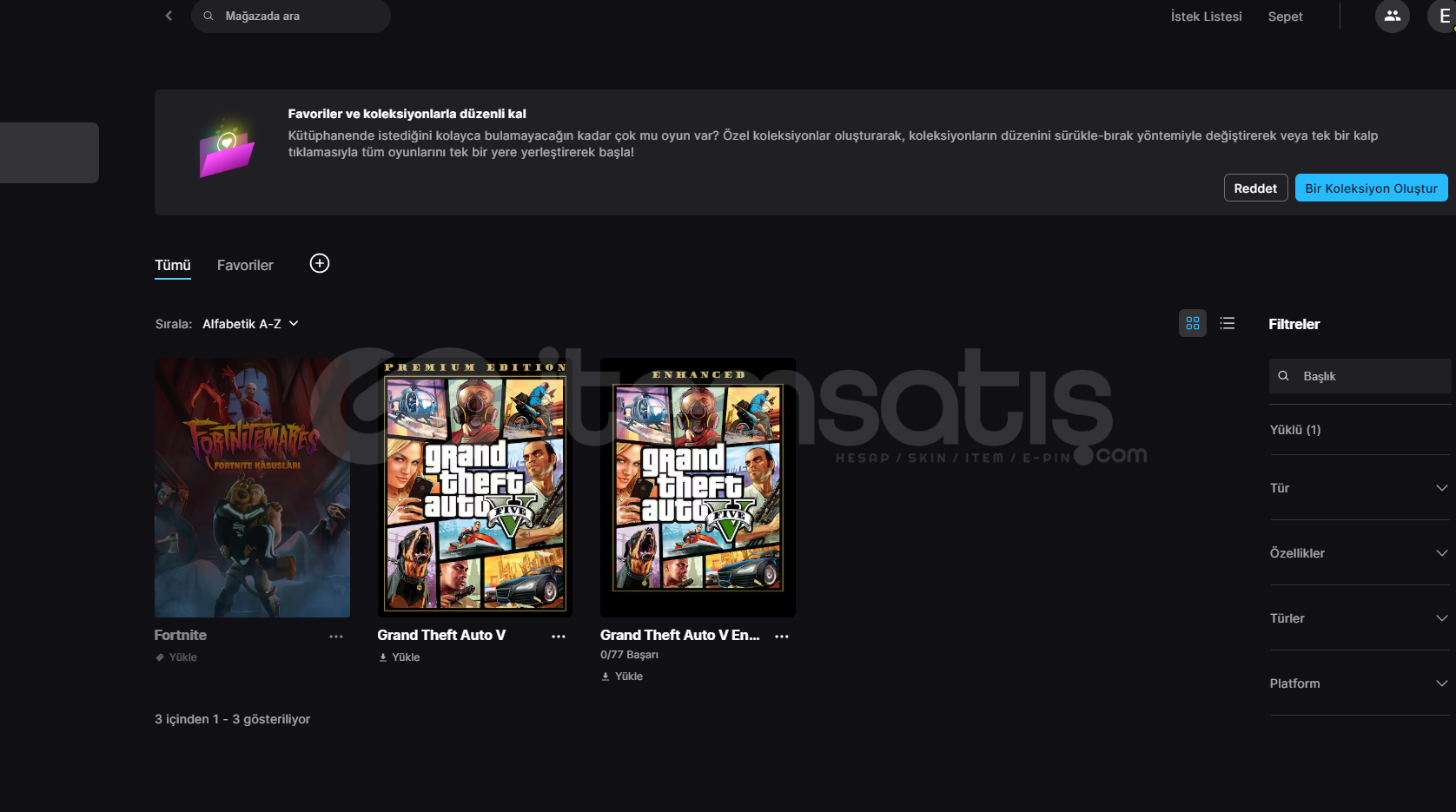Click the search icon in Başlık filter

coord(1283,376)
